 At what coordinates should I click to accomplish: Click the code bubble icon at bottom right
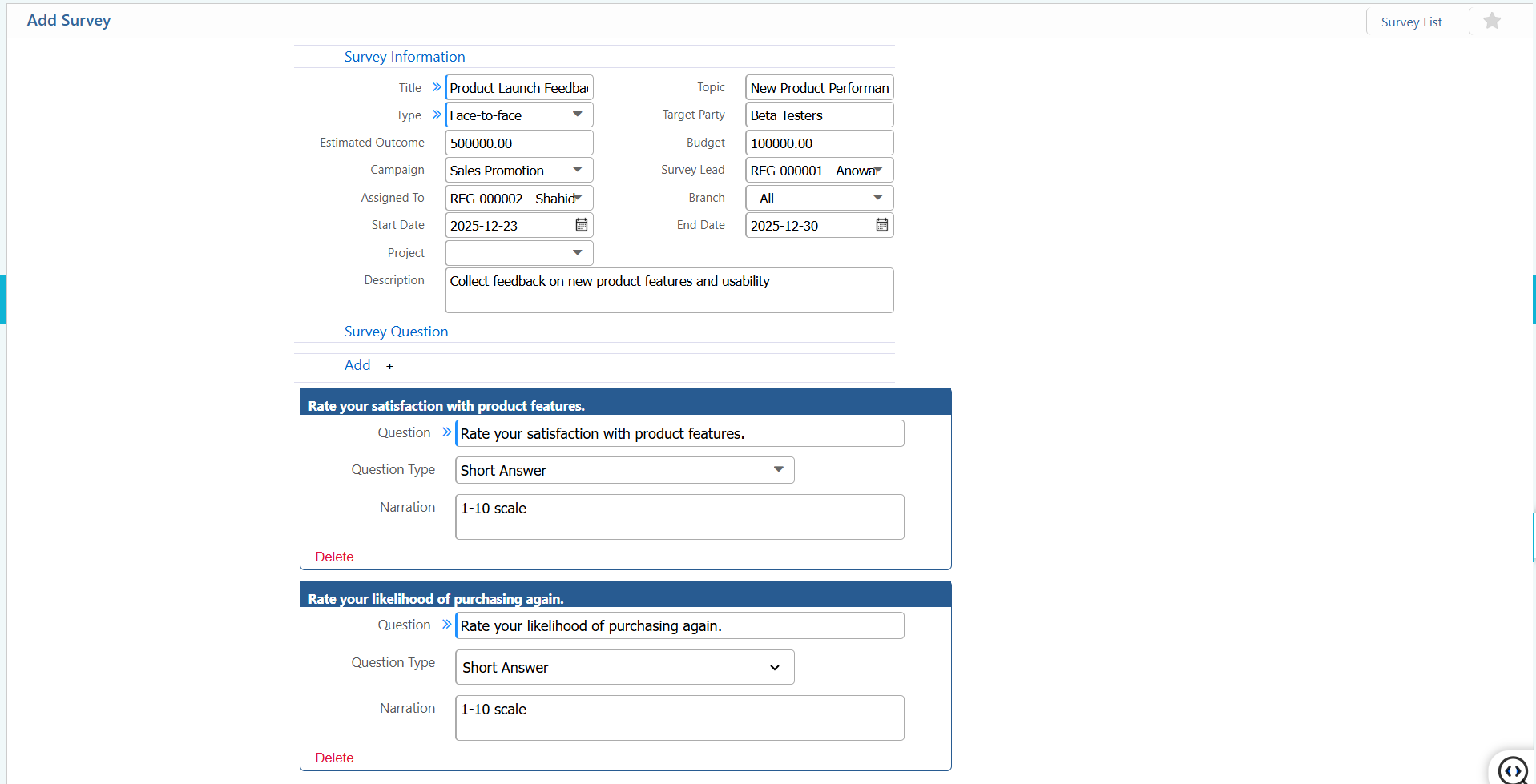[1513, 770]
